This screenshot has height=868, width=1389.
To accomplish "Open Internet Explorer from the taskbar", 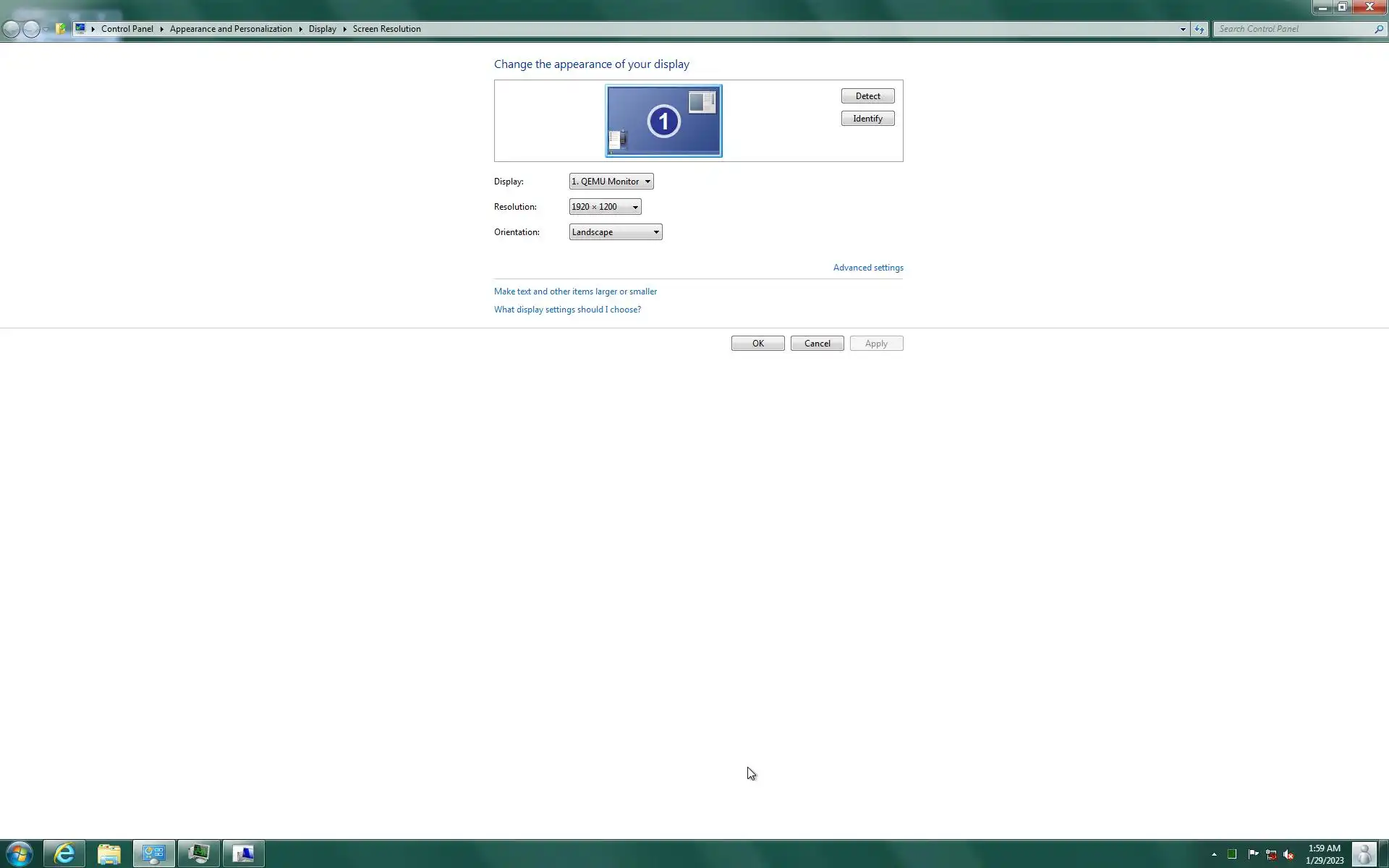I will (x=64, y=854).
